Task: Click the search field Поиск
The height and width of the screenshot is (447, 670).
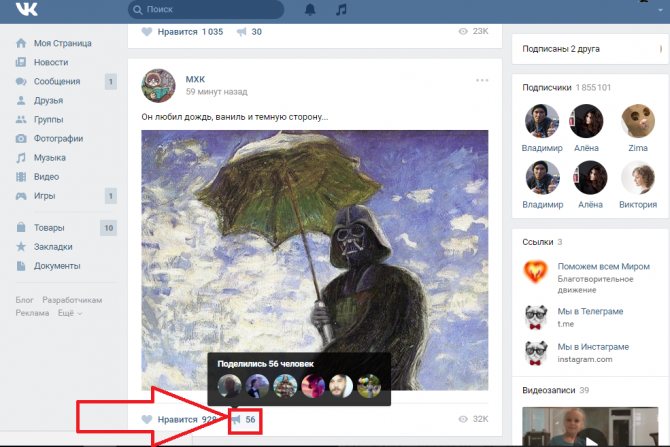Action: coord(206,9)
